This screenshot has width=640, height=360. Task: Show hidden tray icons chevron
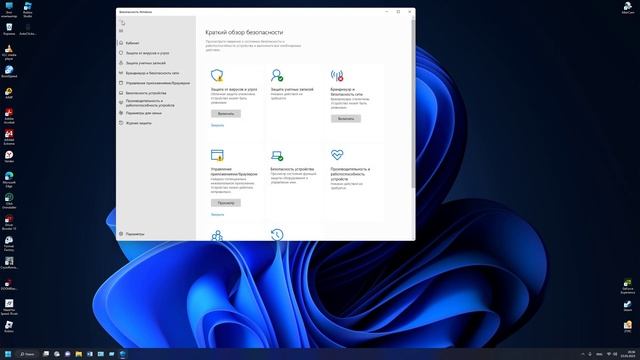583,354
